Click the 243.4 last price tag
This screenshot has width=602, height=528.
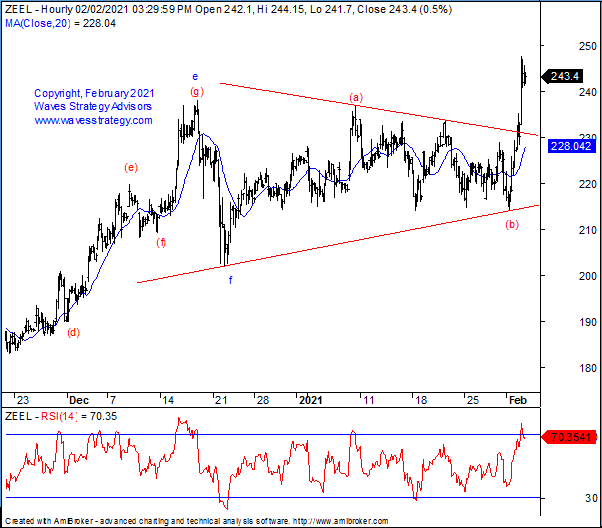point(562,76)
